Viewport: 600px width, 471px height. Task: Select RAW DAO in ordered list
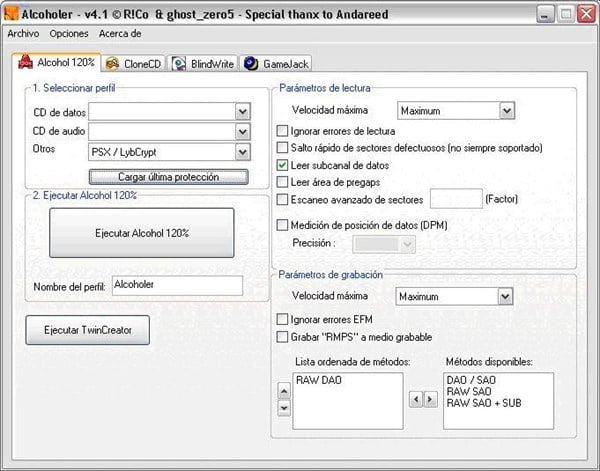coord(319,380)
